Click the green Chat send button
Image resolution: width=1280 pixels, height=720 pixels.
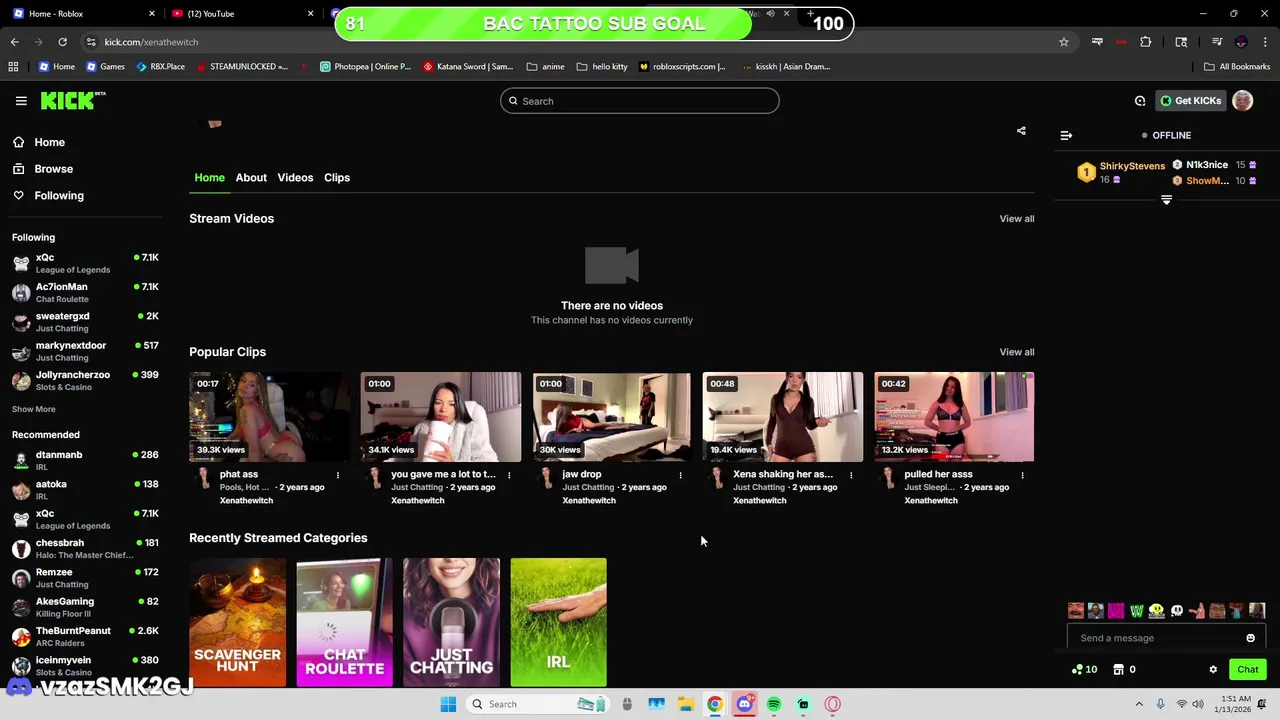tap(1248, 670)
